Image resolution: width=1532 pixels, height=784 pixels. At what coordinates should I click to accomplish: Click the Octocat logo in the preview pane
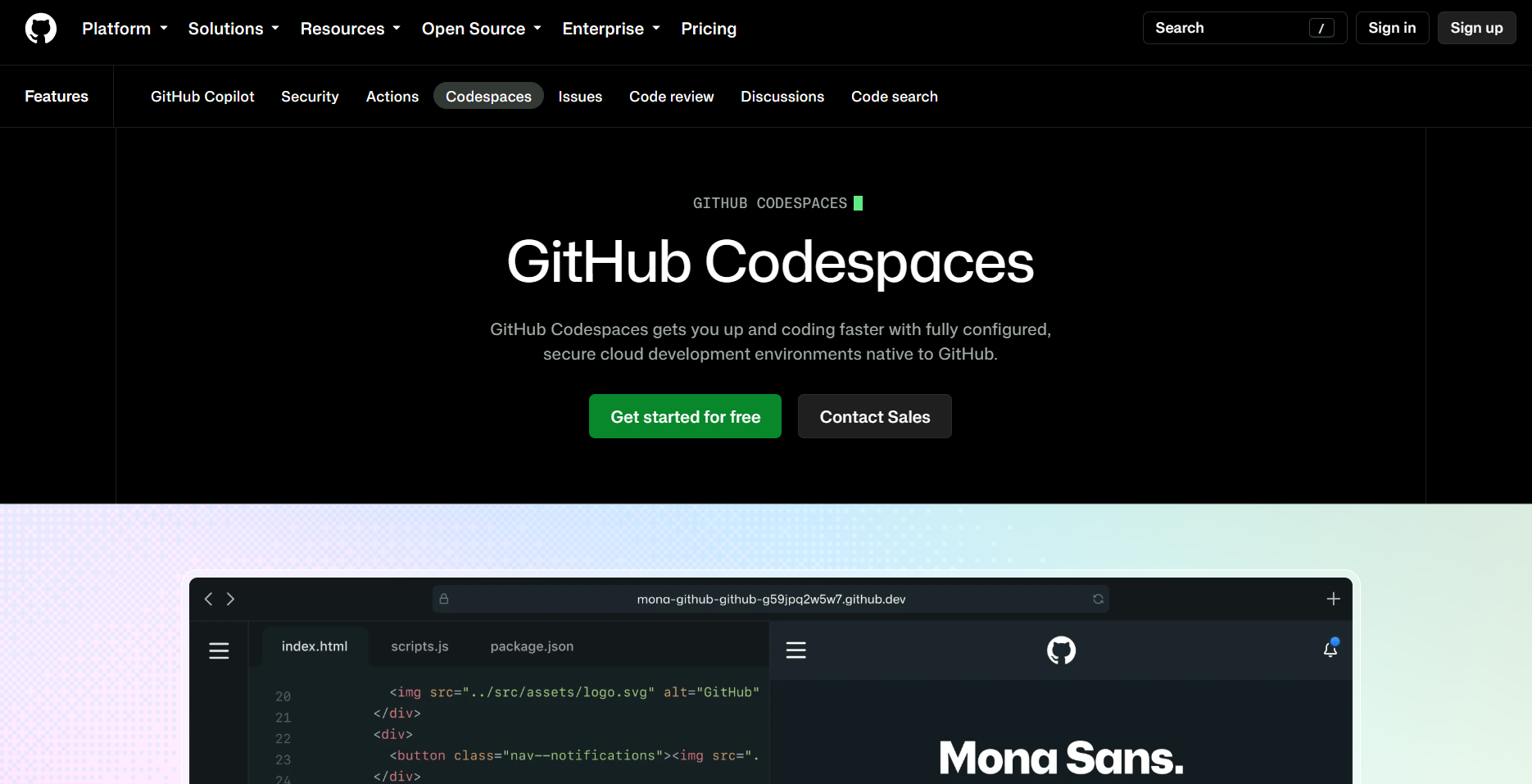tap(1061, 650)
